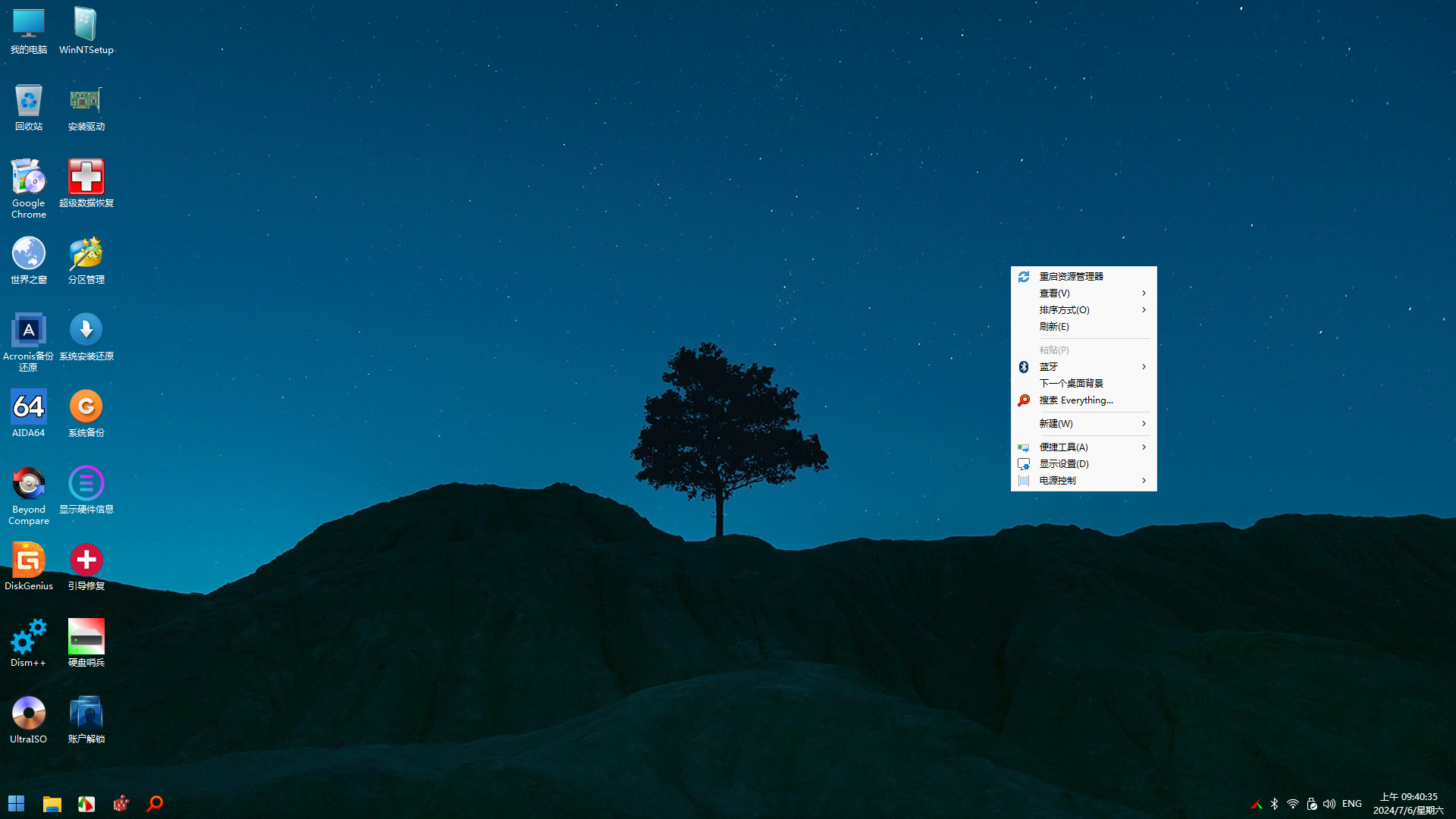Open the 电源控制 submenu arrow
Viewport: 1456px width, 819px height.
tap(1144, 481)
